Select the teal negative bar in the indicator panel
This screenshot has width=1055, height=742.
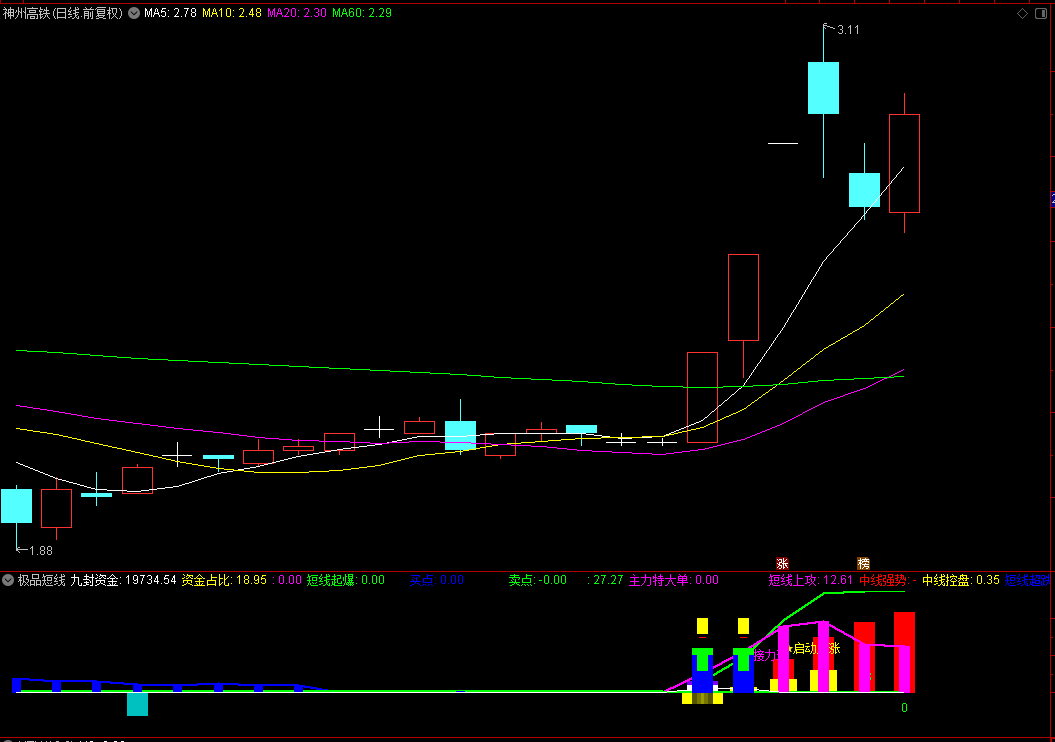coord(137,704)
